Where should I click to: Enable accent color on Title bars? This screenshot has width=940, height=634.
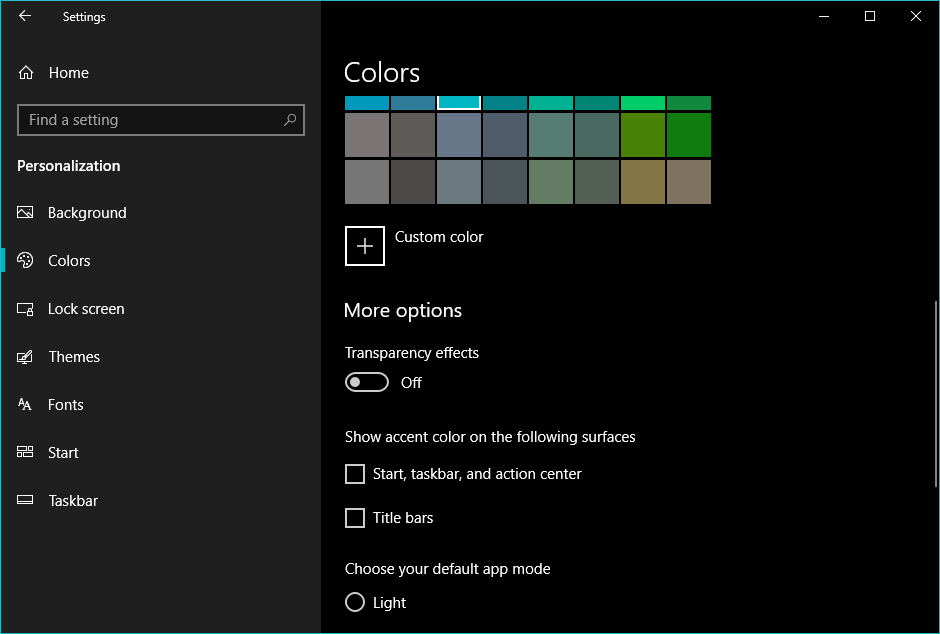tap(355, 518)
